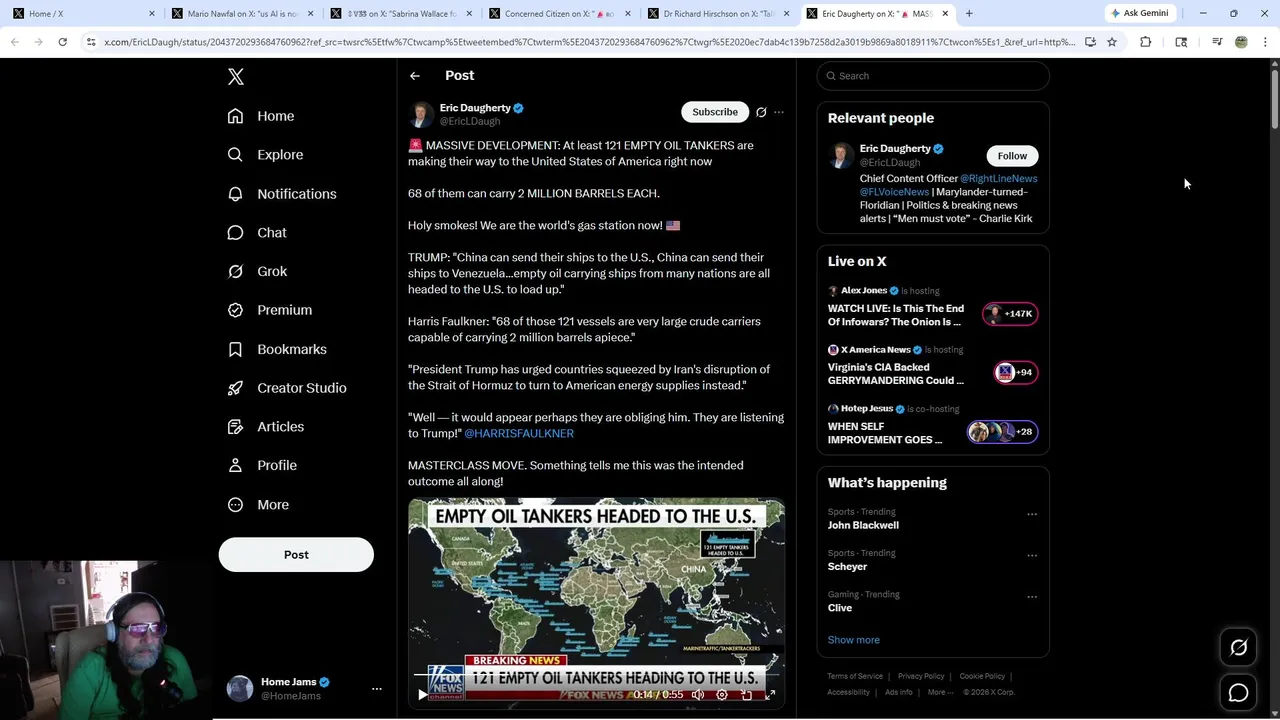This screenshot has width=1280, height=720.
Task: Click the Grok icon next to Subscribe
Action: pyautogui.click(x=761, y=112)
